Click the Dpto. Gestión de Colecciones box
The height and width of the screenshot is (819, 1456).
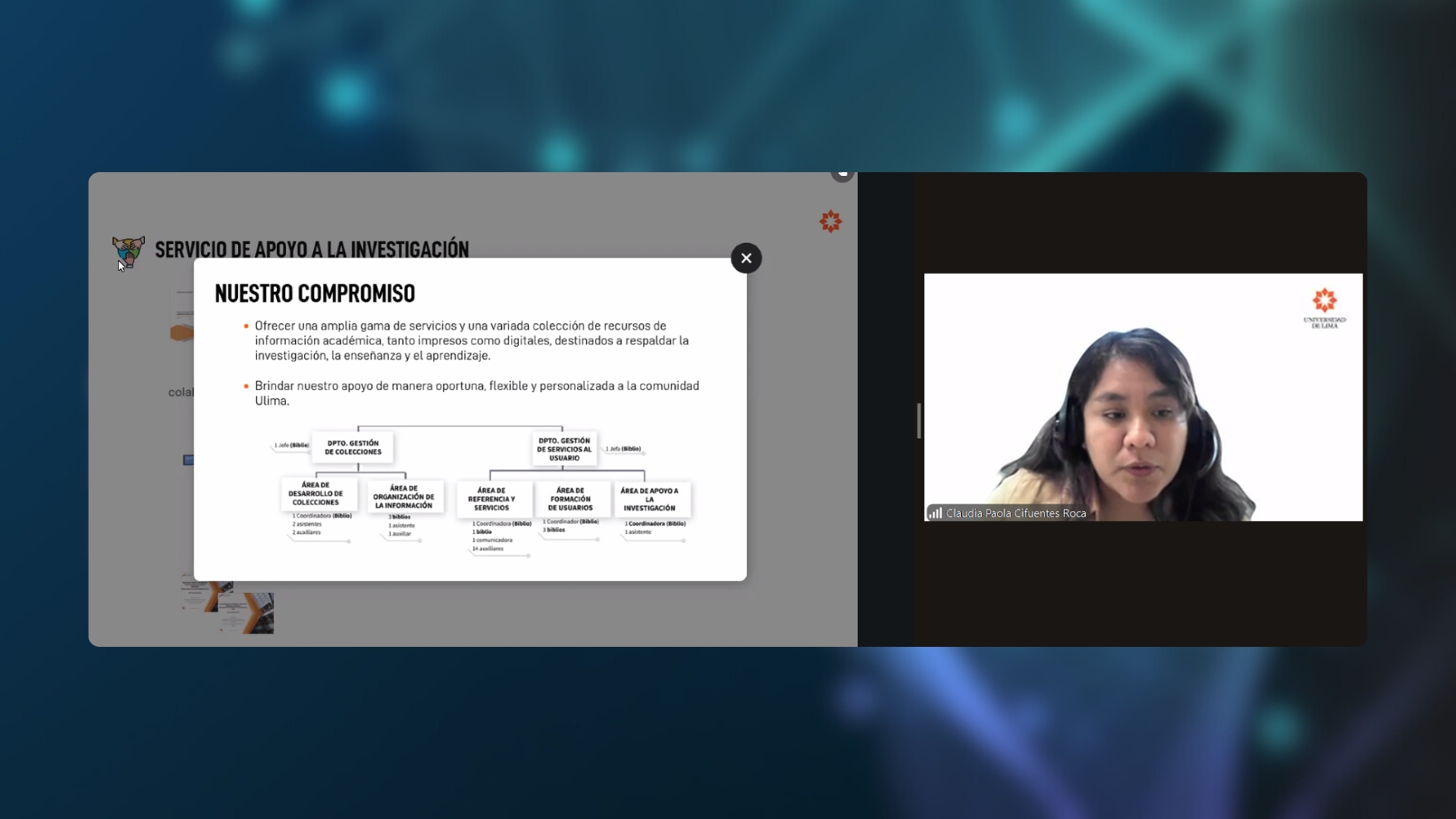(x=353, y=447)
